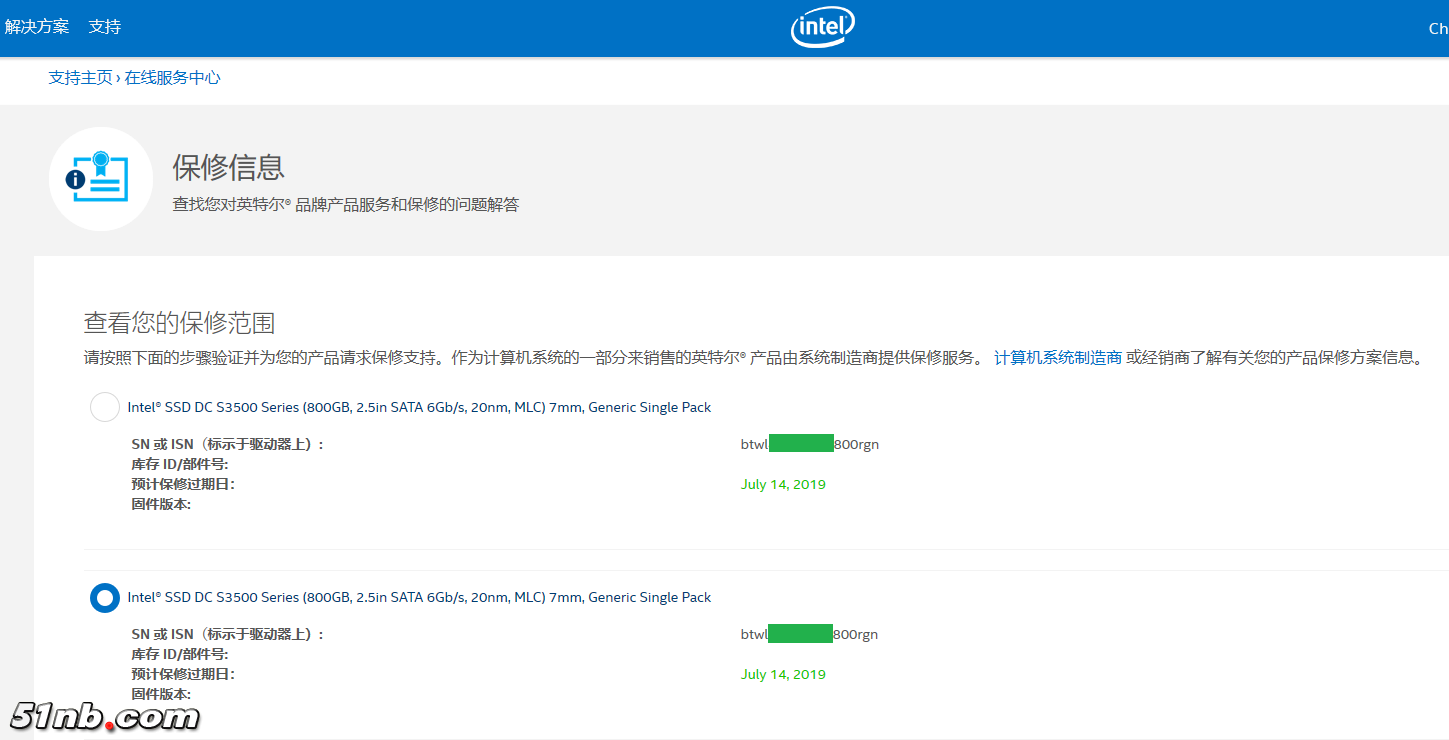Click the Intel logo in the header

pos(822,27)
